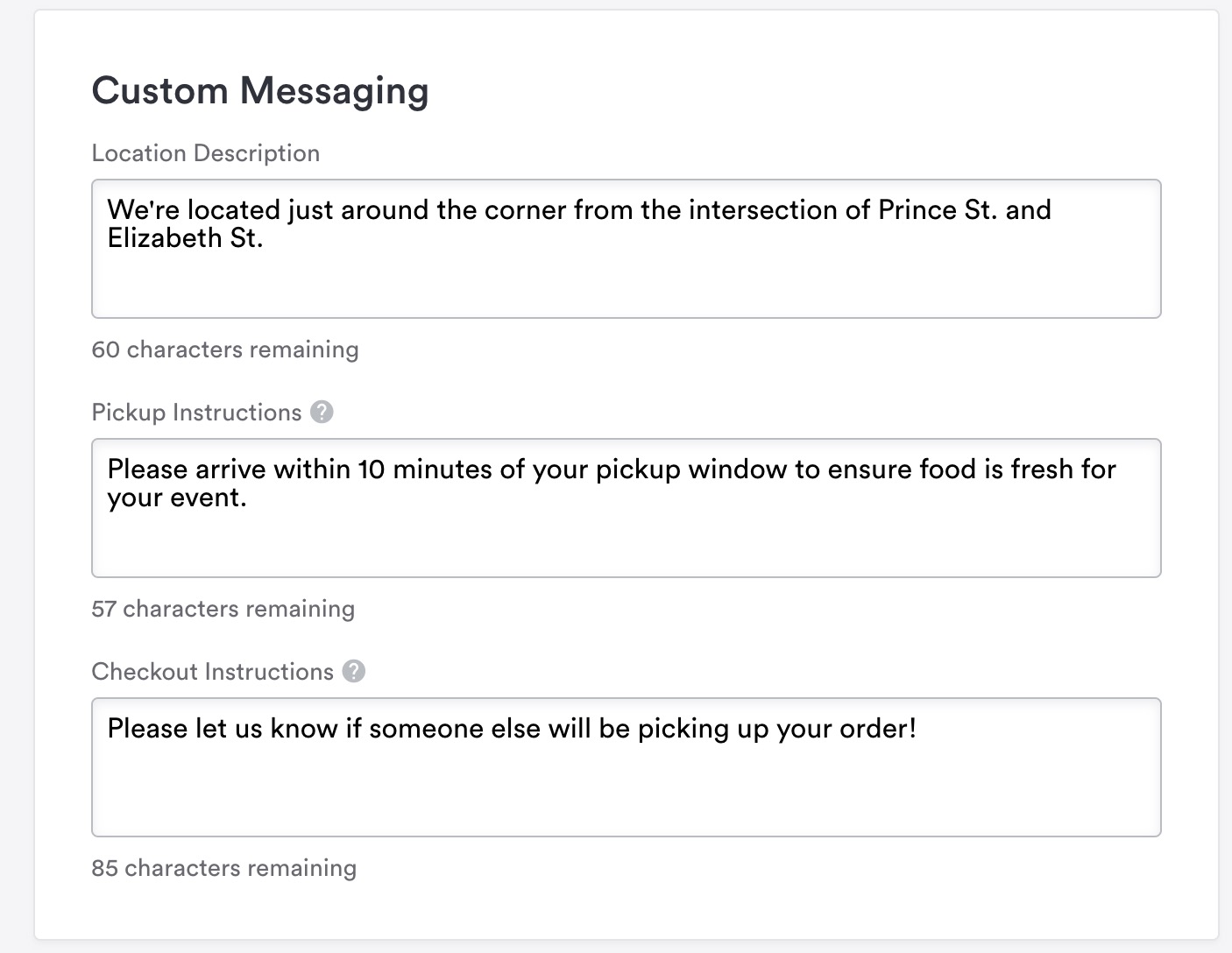Click the Checkout Instructions question mark icon
Image resolution: width=1232 pixels, height=953 pixels.
click(354, 671)
